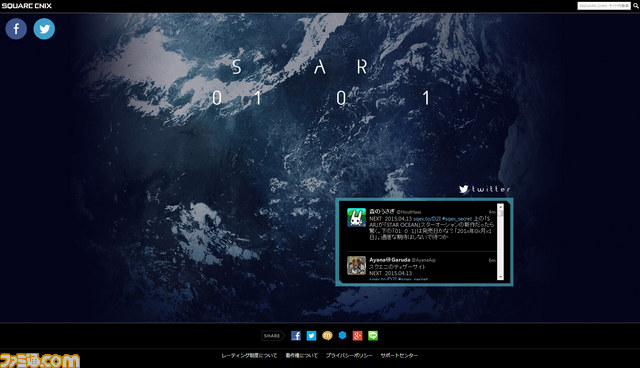Share via the green LINE icon
This screenshot has width=640, height=368.
click(x=373, y=335)
